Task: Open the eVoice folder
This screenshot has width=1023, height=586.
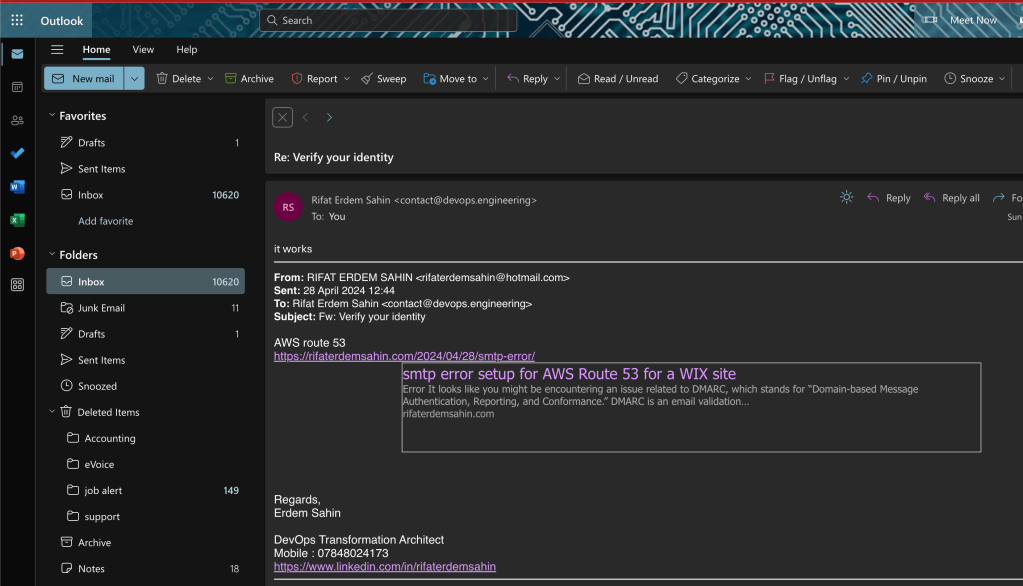Action: click(x=145, y=464)
